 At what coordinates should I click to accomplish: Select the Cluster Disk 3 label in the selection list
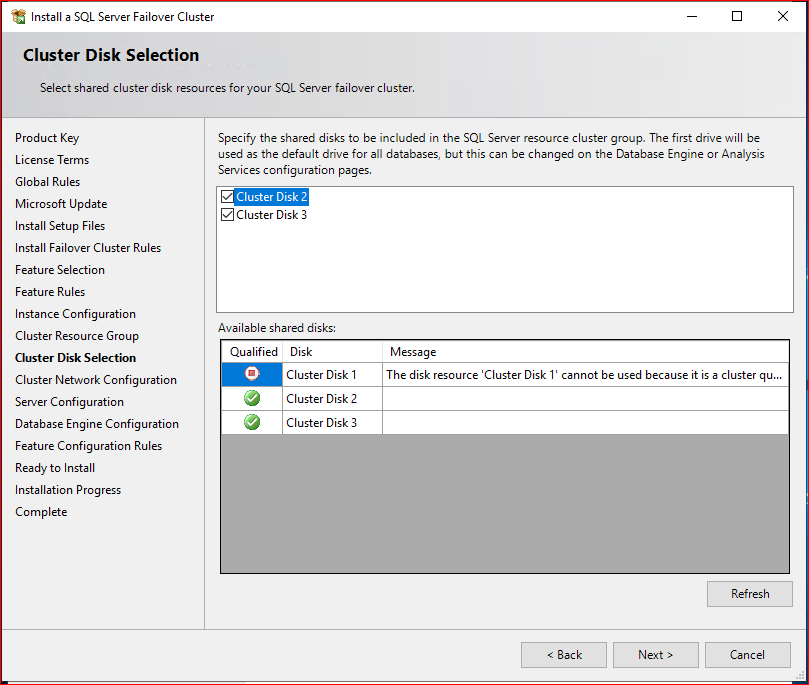click(x=271, y=215)
